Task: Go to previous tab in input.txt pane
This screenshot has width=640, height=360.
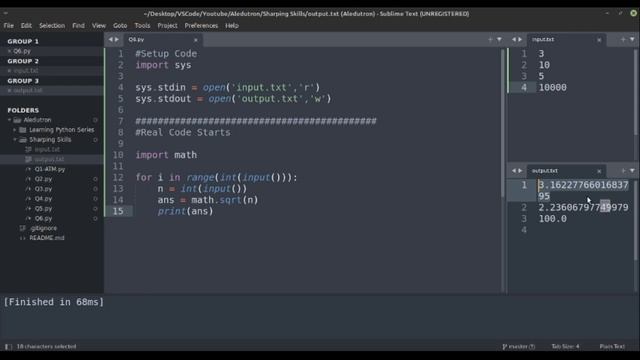Action: 514,40
